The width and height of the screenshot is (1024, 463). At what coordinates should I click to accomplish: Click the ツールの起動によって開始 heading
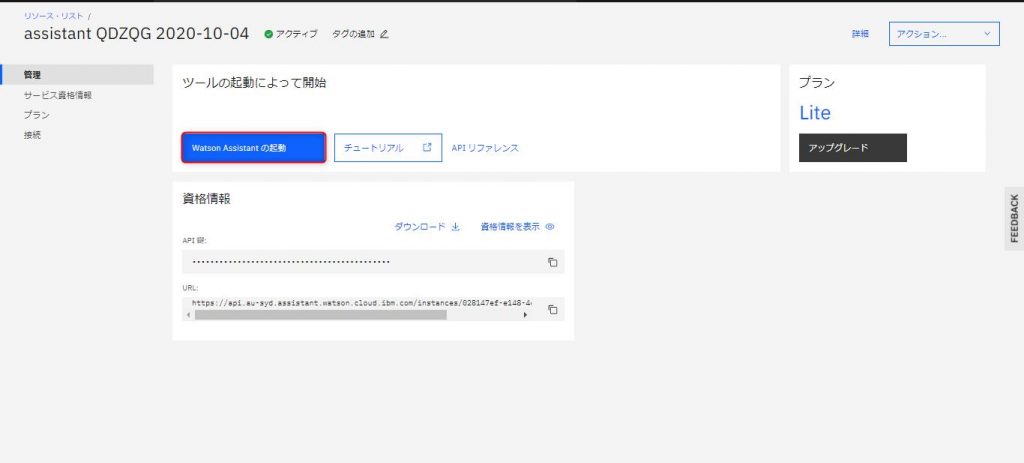click(x=254, y=83)
